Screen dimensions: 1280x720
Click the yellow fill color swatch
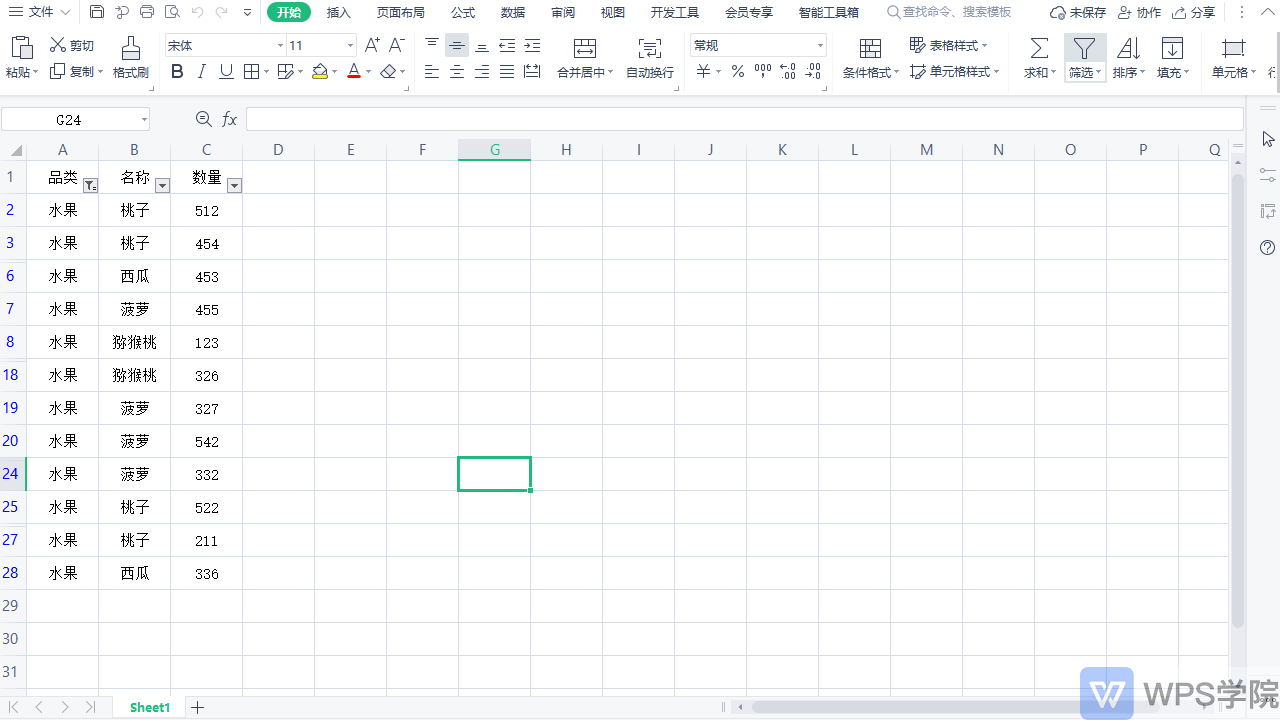(x=320, y=71)
